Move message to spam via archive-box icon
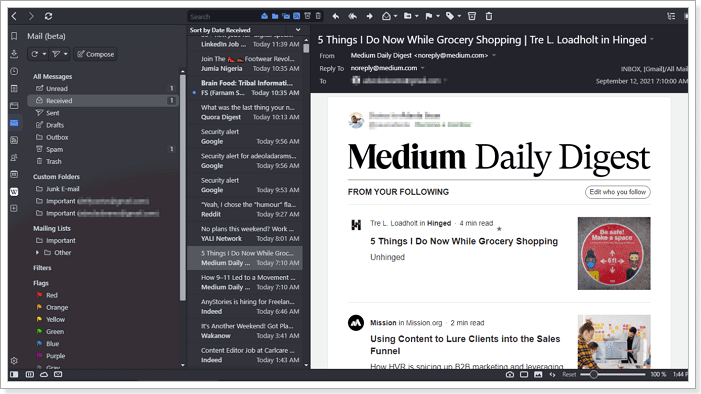 click(472, 16)
